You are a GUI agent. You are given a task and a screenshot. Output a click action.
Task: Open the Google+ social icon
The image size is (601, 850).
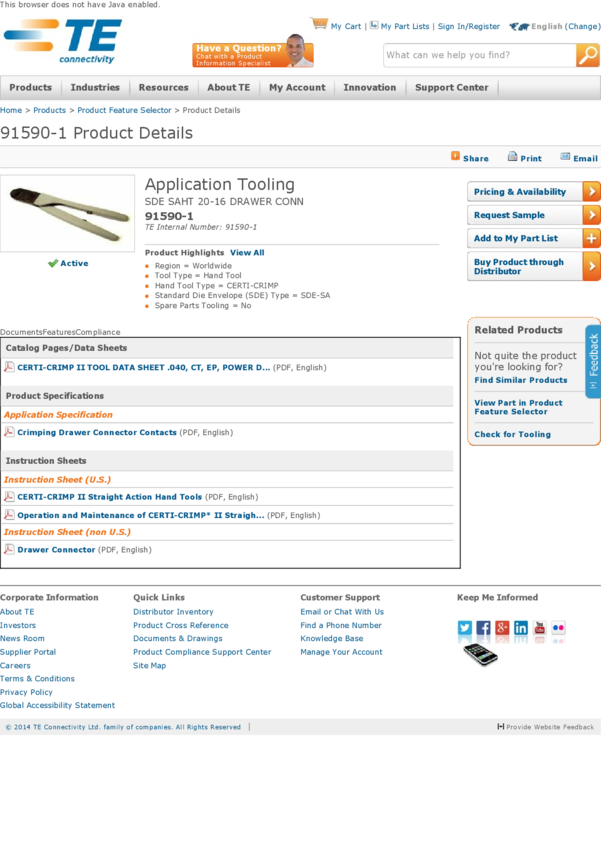(x=502, y=628)
